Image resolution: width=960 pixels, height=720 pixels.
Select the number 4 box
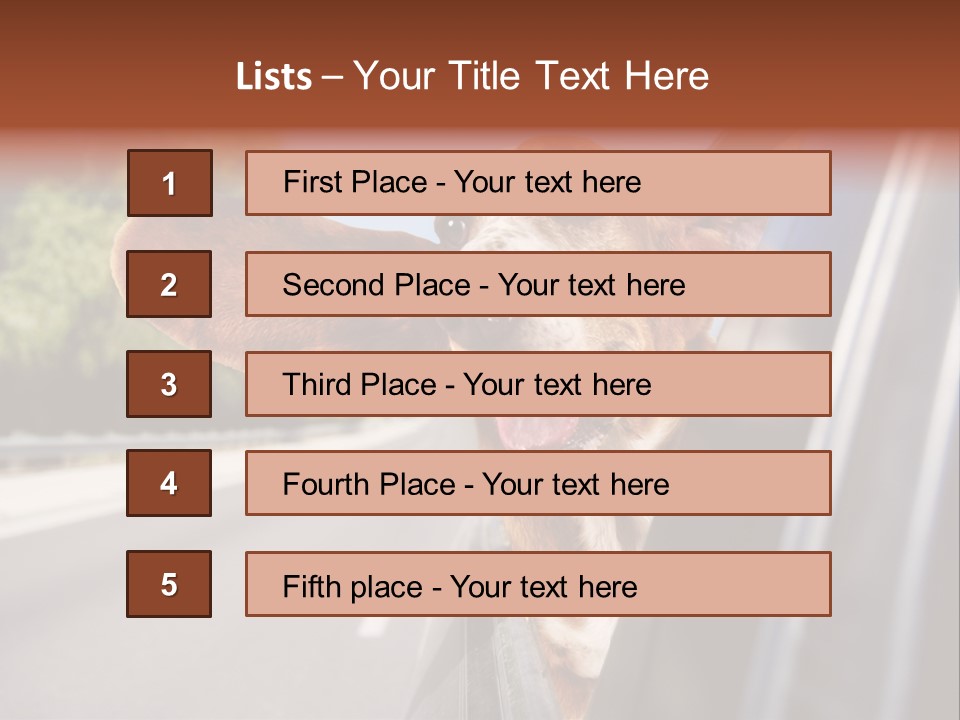(169, 483)
